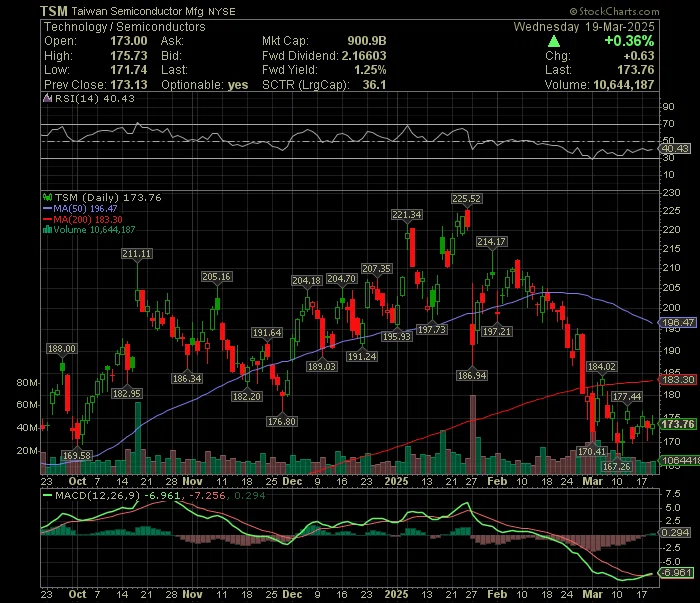Click the 196.47 MA(50) axis tag
The width and height of the screenshot is (700, 603).
[x=678, y=322]
